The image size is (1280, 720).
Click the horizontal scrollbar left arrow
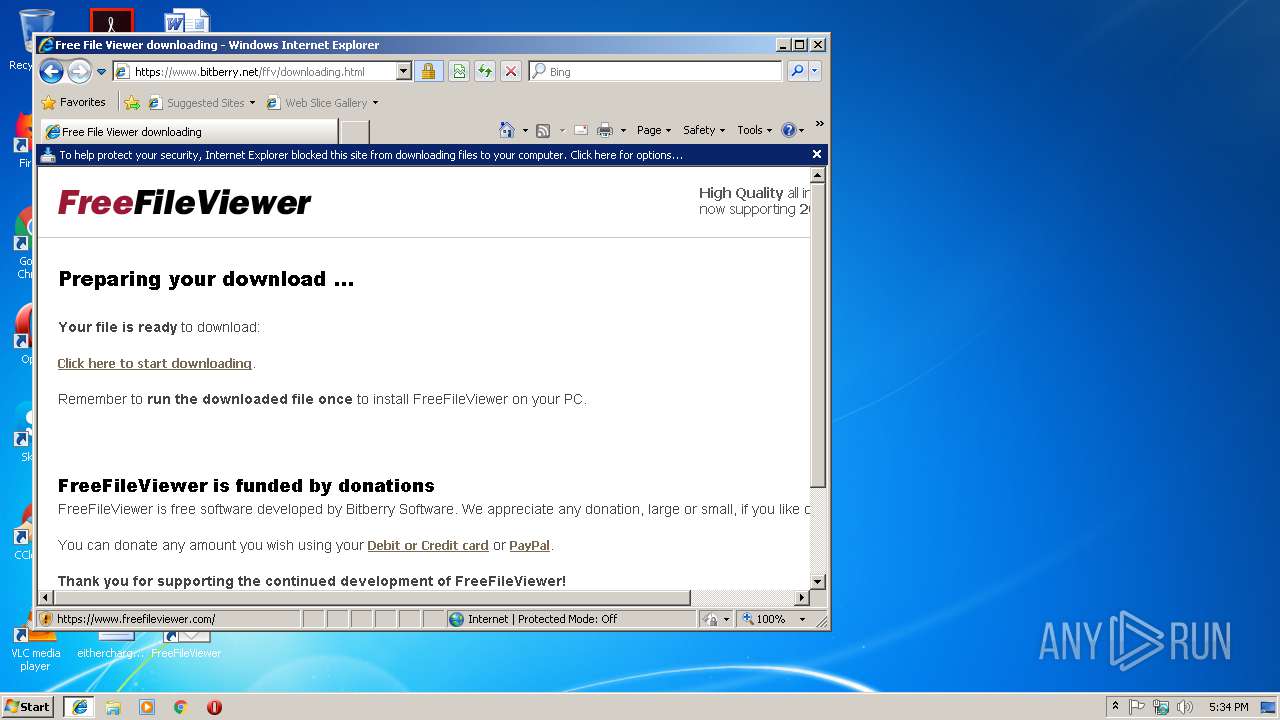coord(46,598)
